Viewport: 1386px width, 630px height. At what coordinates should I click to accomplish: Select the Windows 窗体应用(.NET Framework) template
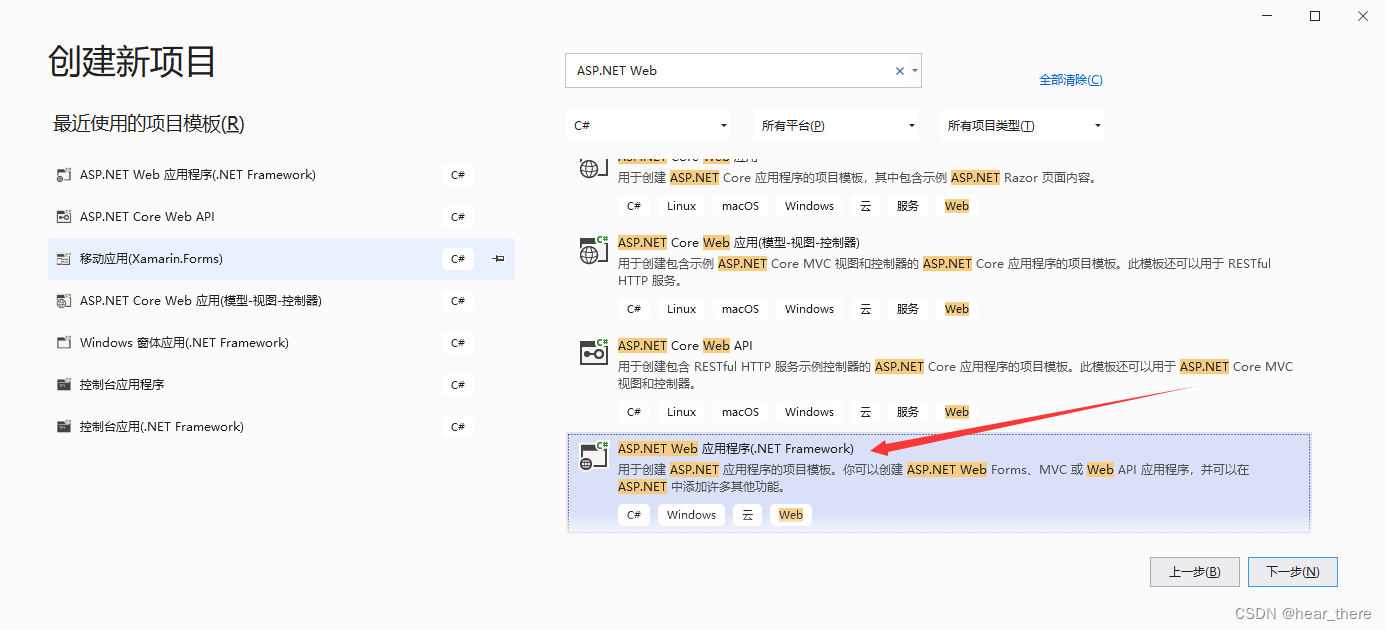pyautogui.click(x=281, y=343)
